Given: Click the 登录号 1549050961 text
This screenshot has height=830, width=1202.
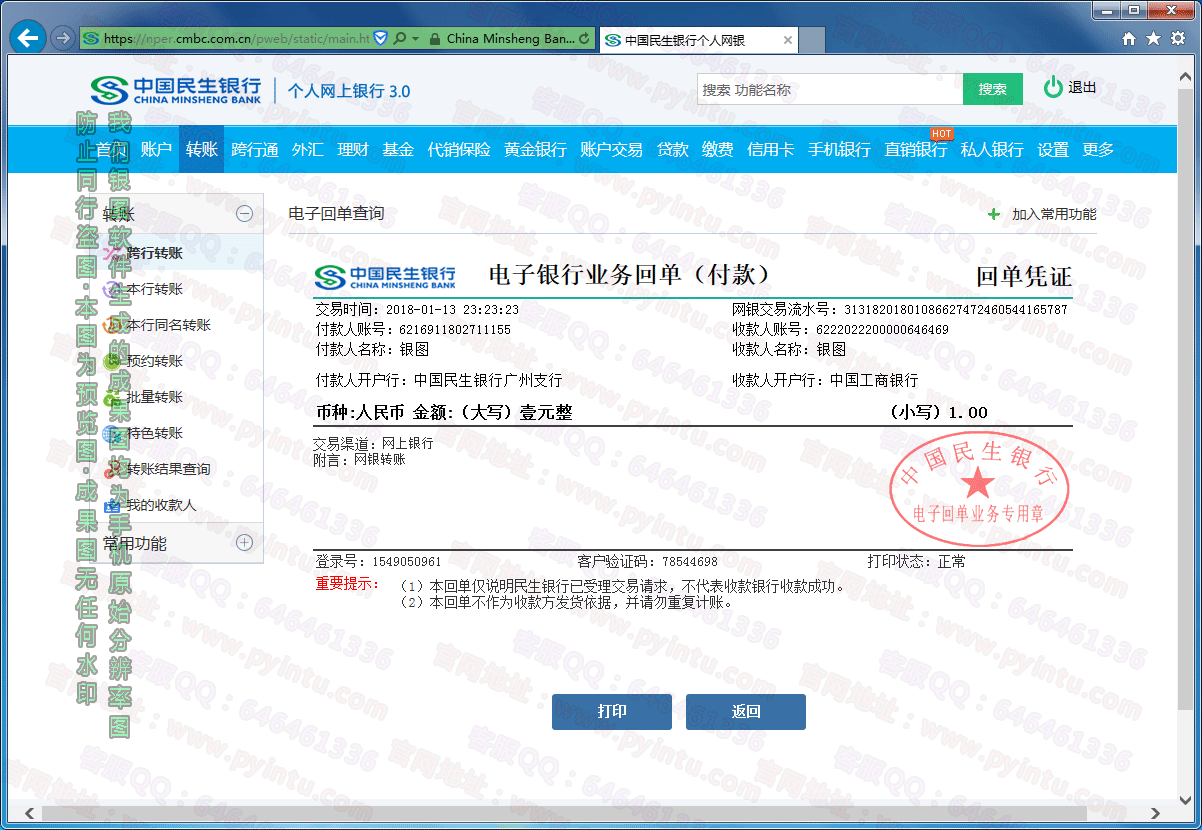Looking at the screenshot, I should coord(379,562).
